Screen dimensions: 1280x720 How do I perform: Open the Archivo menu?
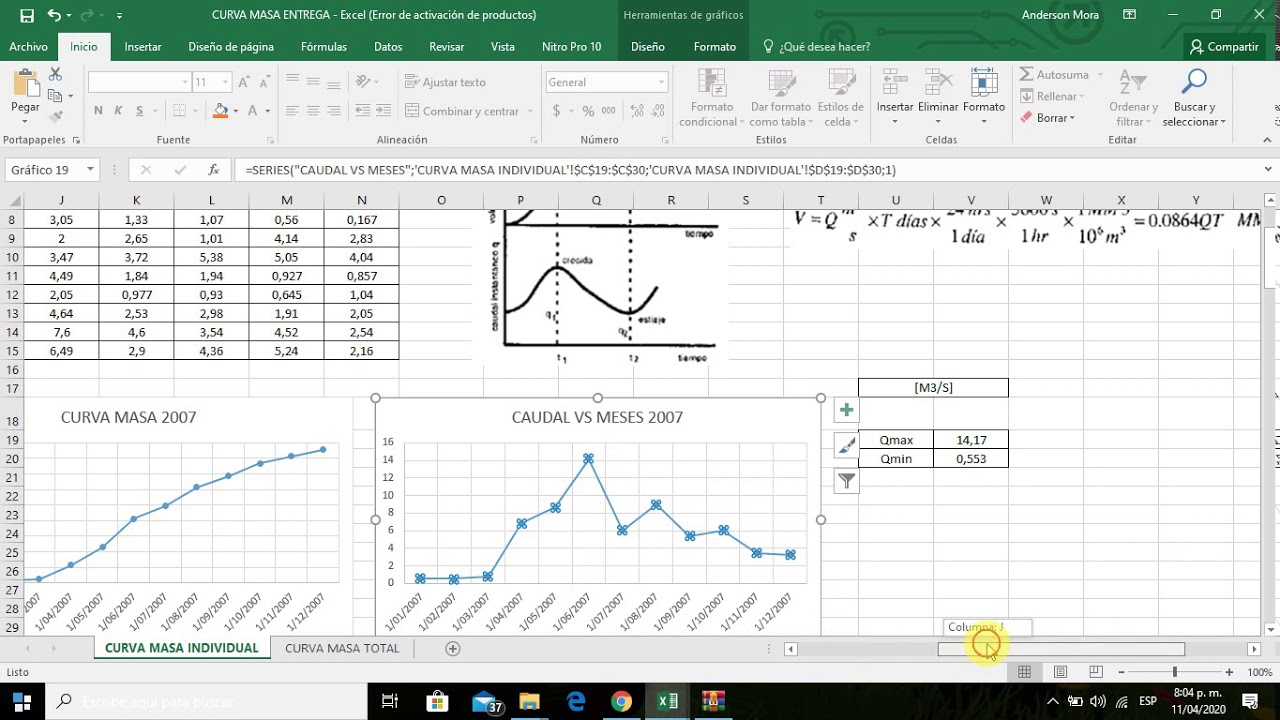tap(29, 47)
